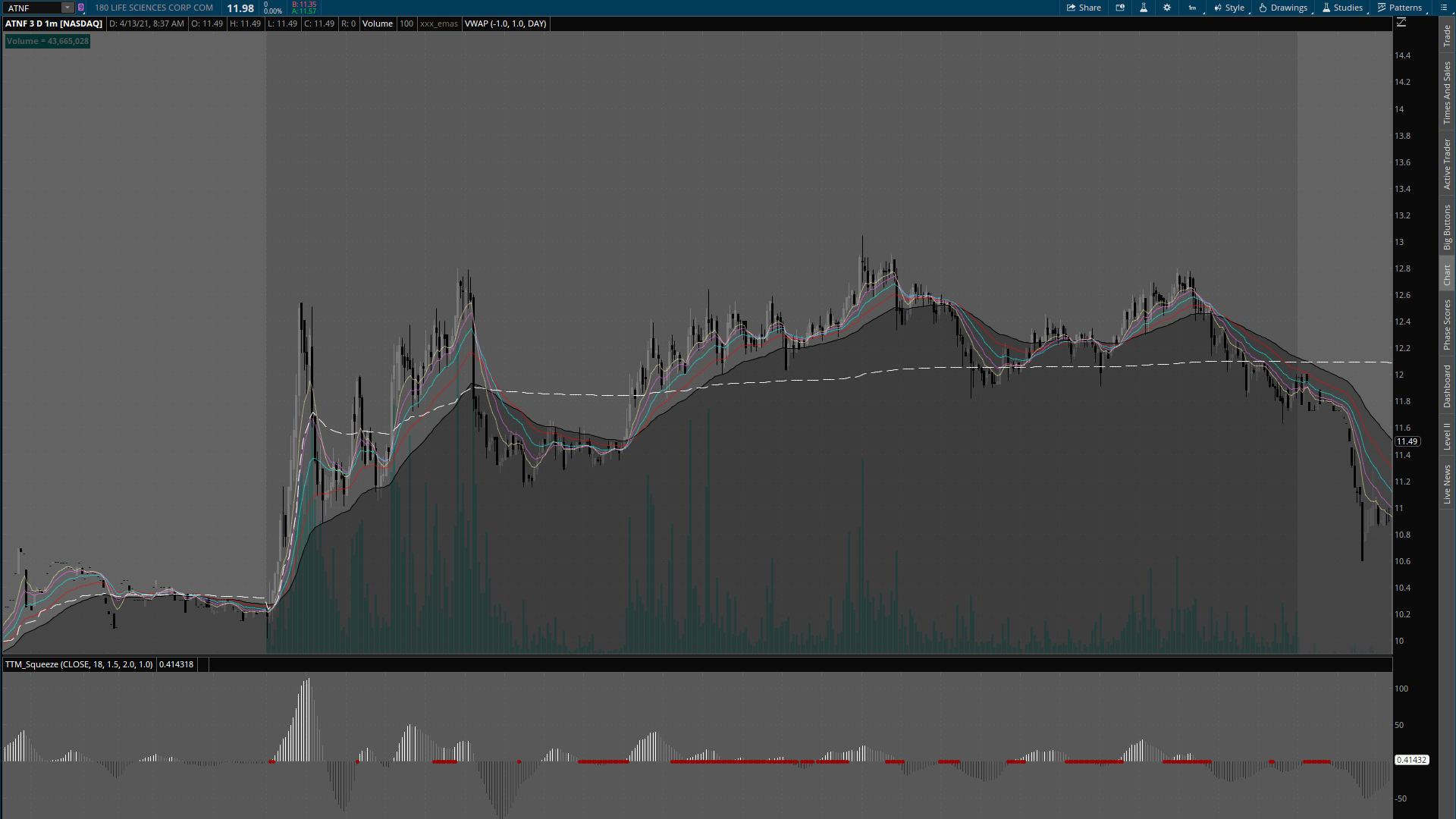The height and width of the screenshot is (819, 1456).
Task: Click the TTM_Squeeze indicator label
Action: (78, 664)
